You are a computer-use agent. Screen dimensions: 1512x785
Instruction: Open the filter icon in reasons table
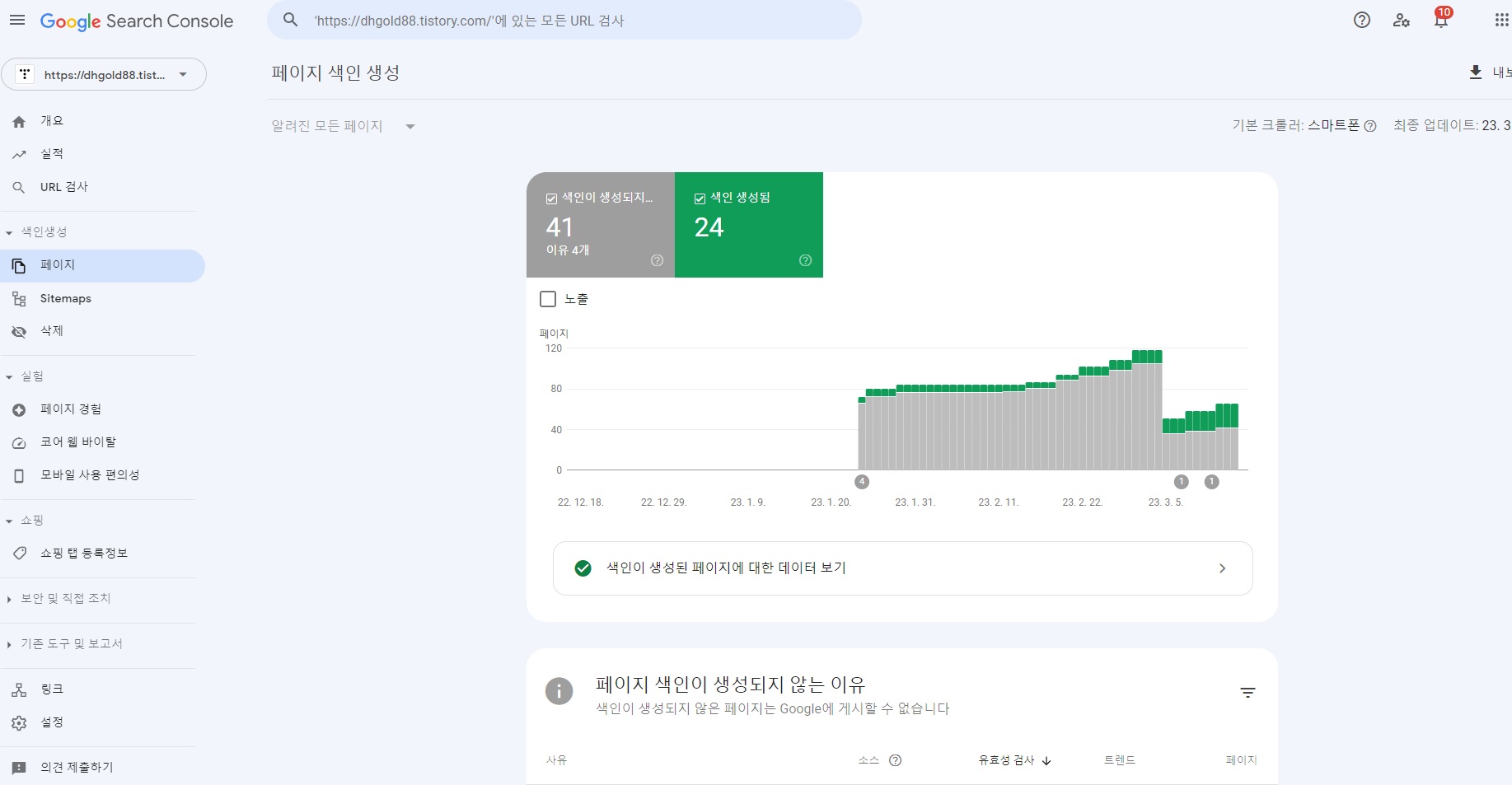1248,693
